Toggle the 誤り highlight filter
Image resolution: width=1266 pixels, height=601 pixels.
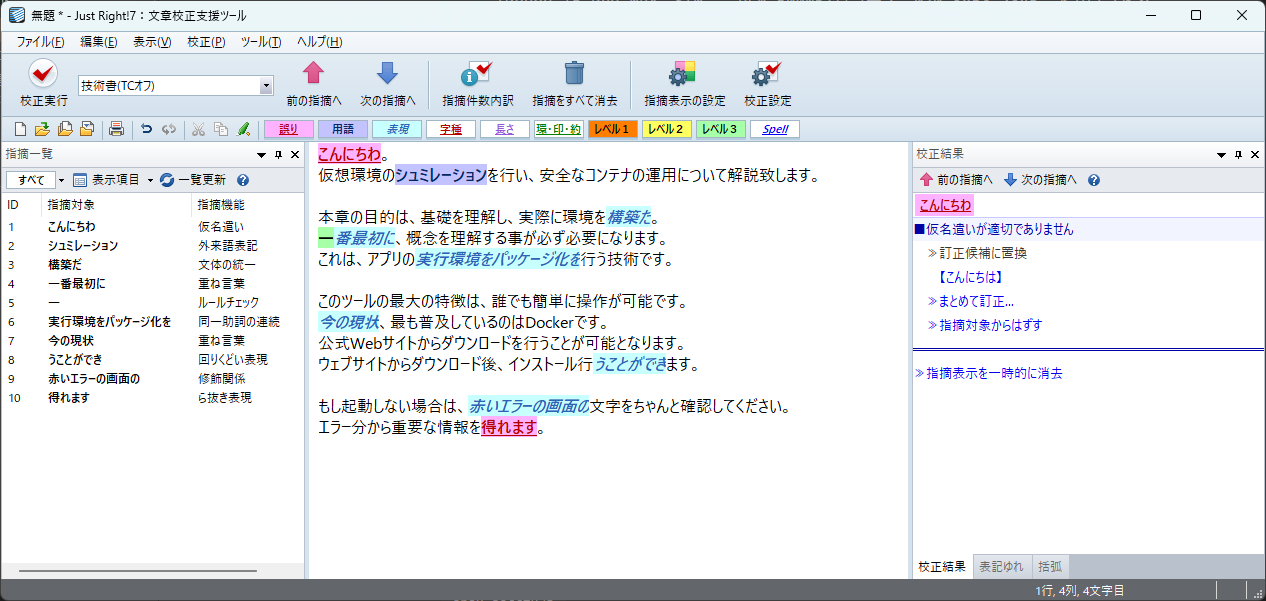(288, 129)
